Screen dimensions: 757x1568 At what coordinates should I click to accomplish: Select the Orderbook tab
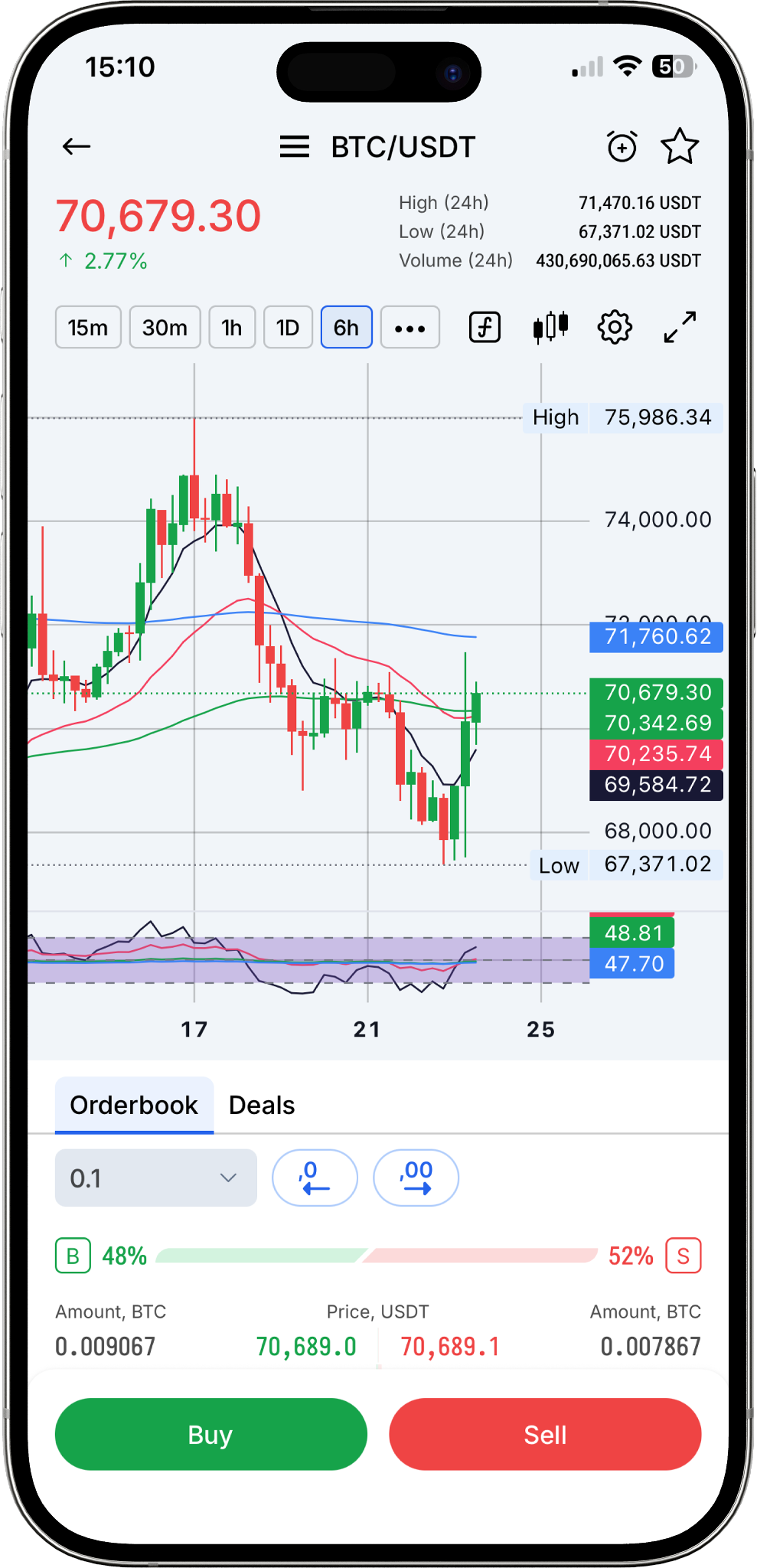134,1105
